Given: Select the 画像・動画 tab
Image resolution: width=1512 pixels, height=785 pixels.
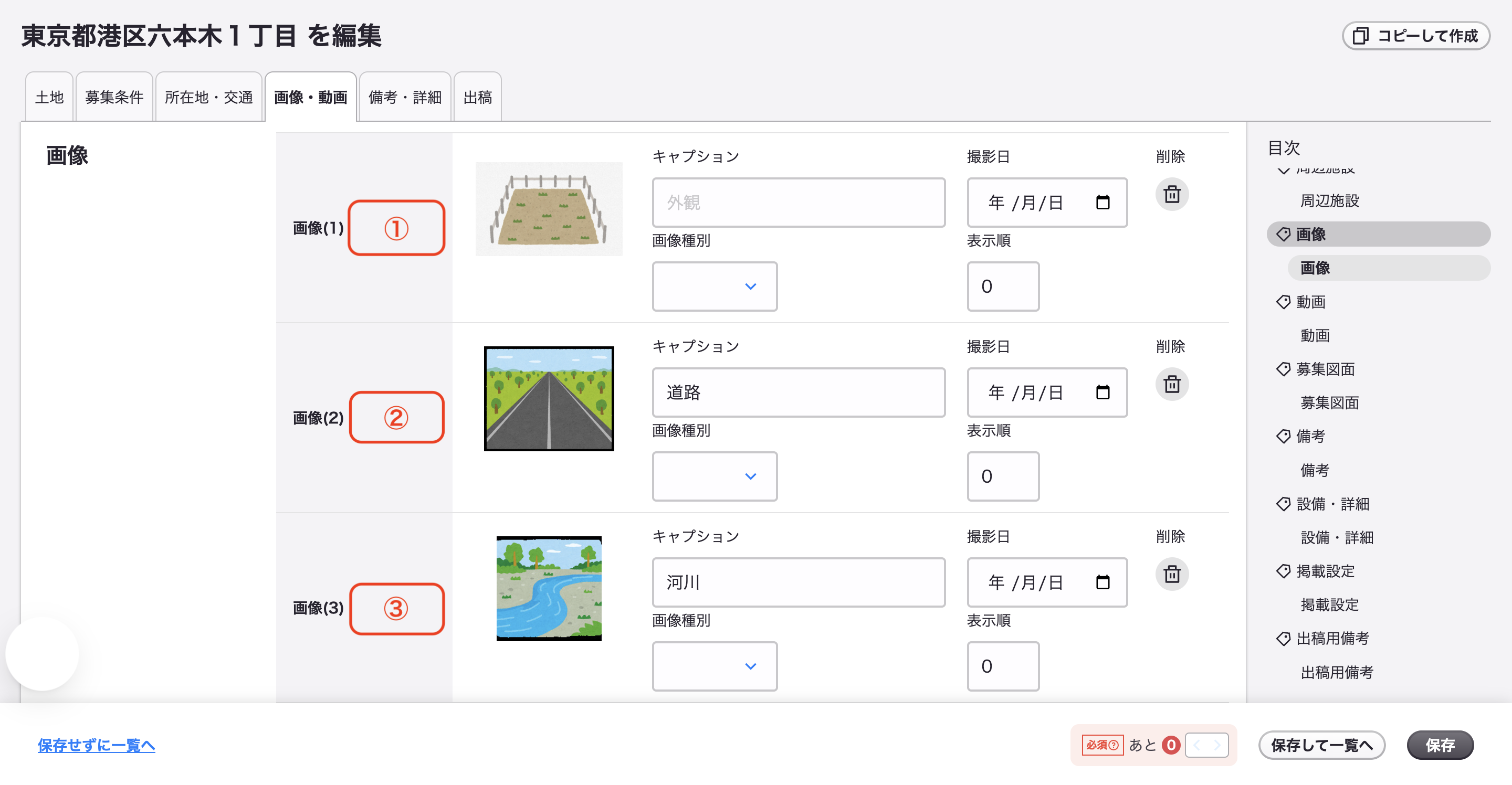Looking at the screenshot, I should tap(310, 97).
